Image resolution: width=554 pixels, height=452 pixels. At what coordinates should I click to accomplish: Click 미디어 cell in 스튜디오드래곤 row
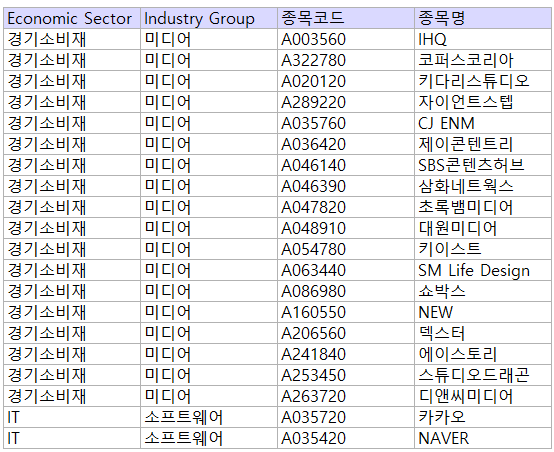click(209, 375)
